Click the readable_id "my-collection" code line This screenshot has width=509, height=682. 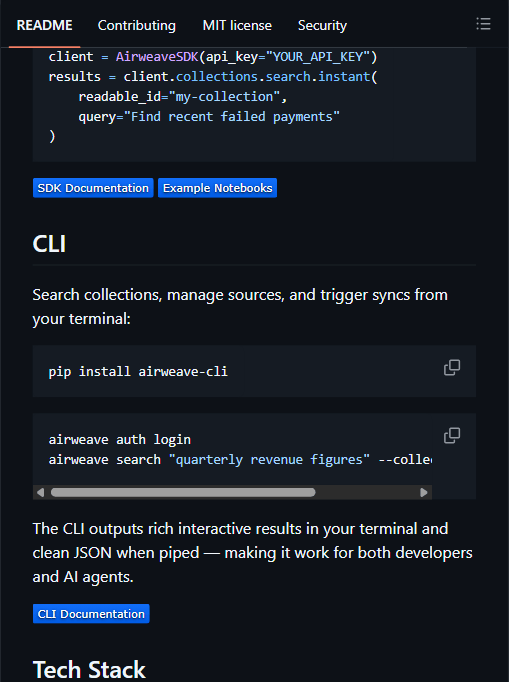[183, 97]
